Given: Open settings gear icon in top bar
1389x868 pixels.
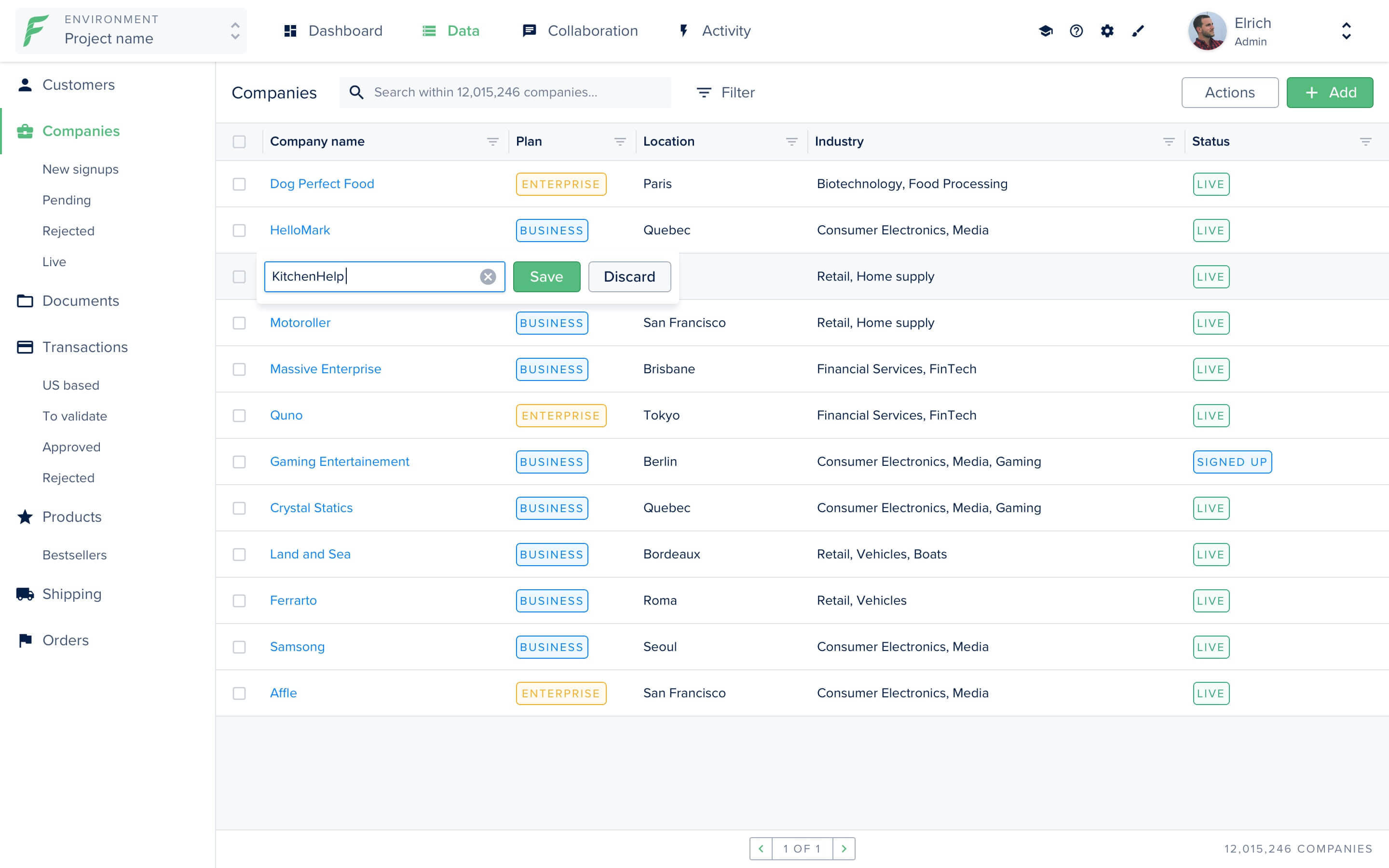Looking at the screenshot, I should tap(1107, 31).
